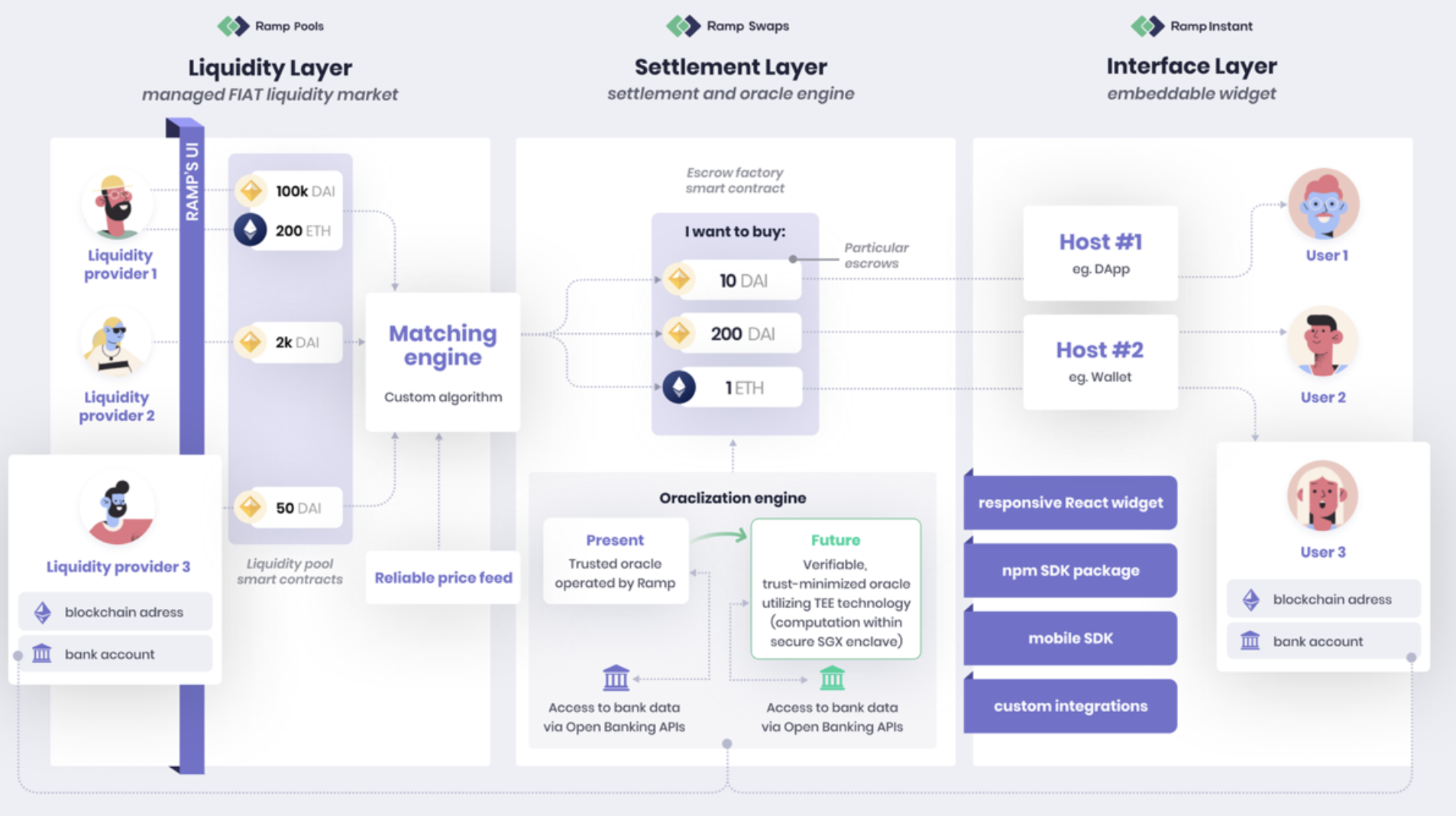The width and height of the screenshot is (1456, 816).
Task: Select User 3's avatar
Action: (1322, 496)
